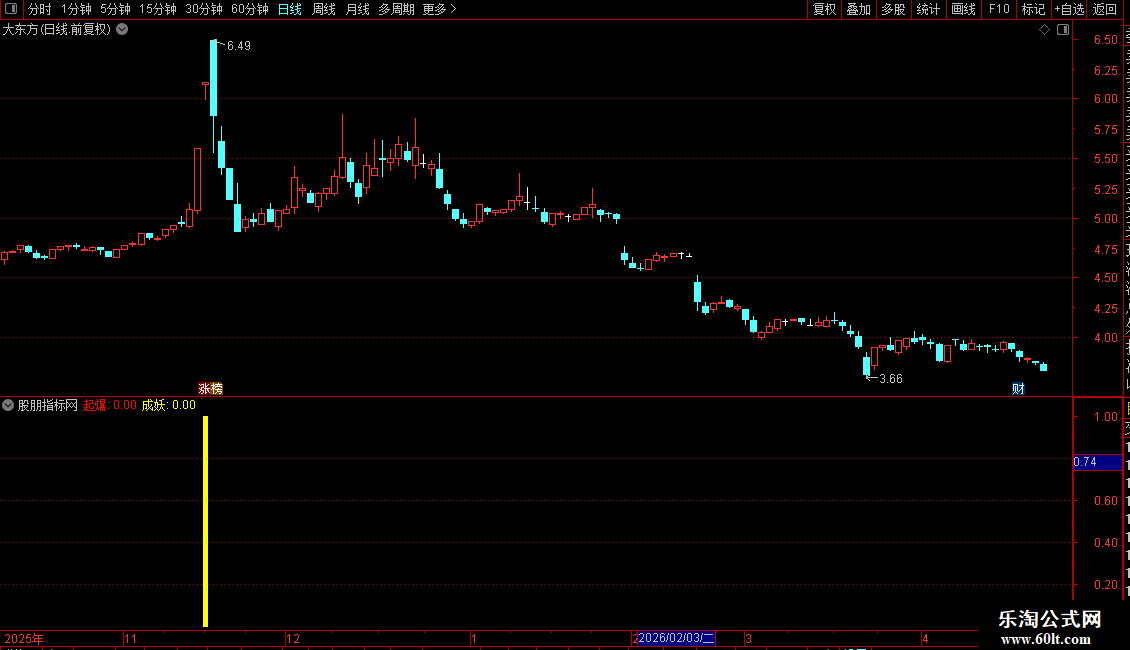Click the 起爆: 0.00 indicator value

point(110,405)
